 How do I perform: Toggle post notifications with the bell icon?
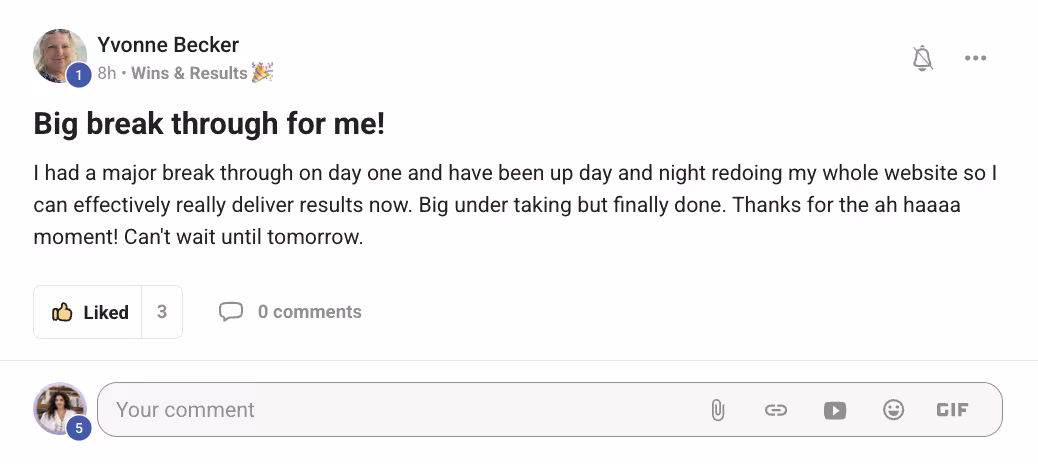923,59
